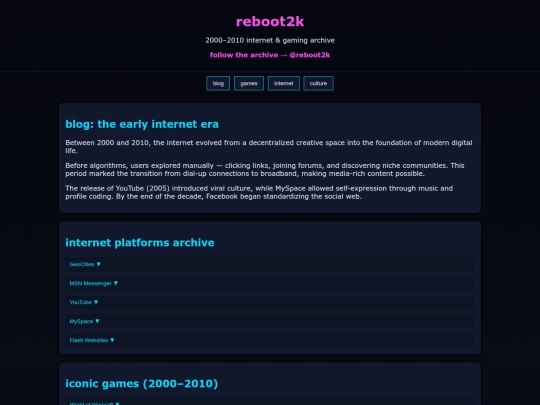Follow the archive @reboot2k link
This screenshot has width=540, height=405.
(x=270, y=55)
